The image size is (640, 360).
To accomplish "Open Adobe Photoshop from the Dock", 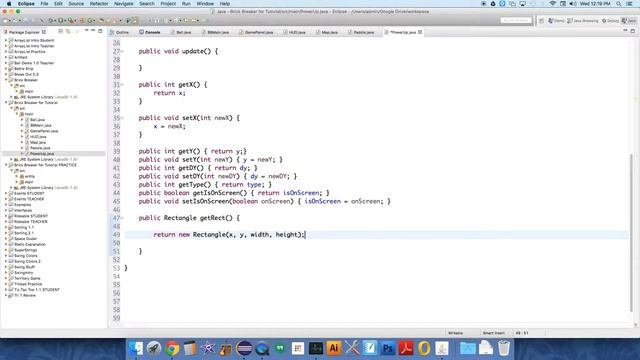I will coord(387,348).
